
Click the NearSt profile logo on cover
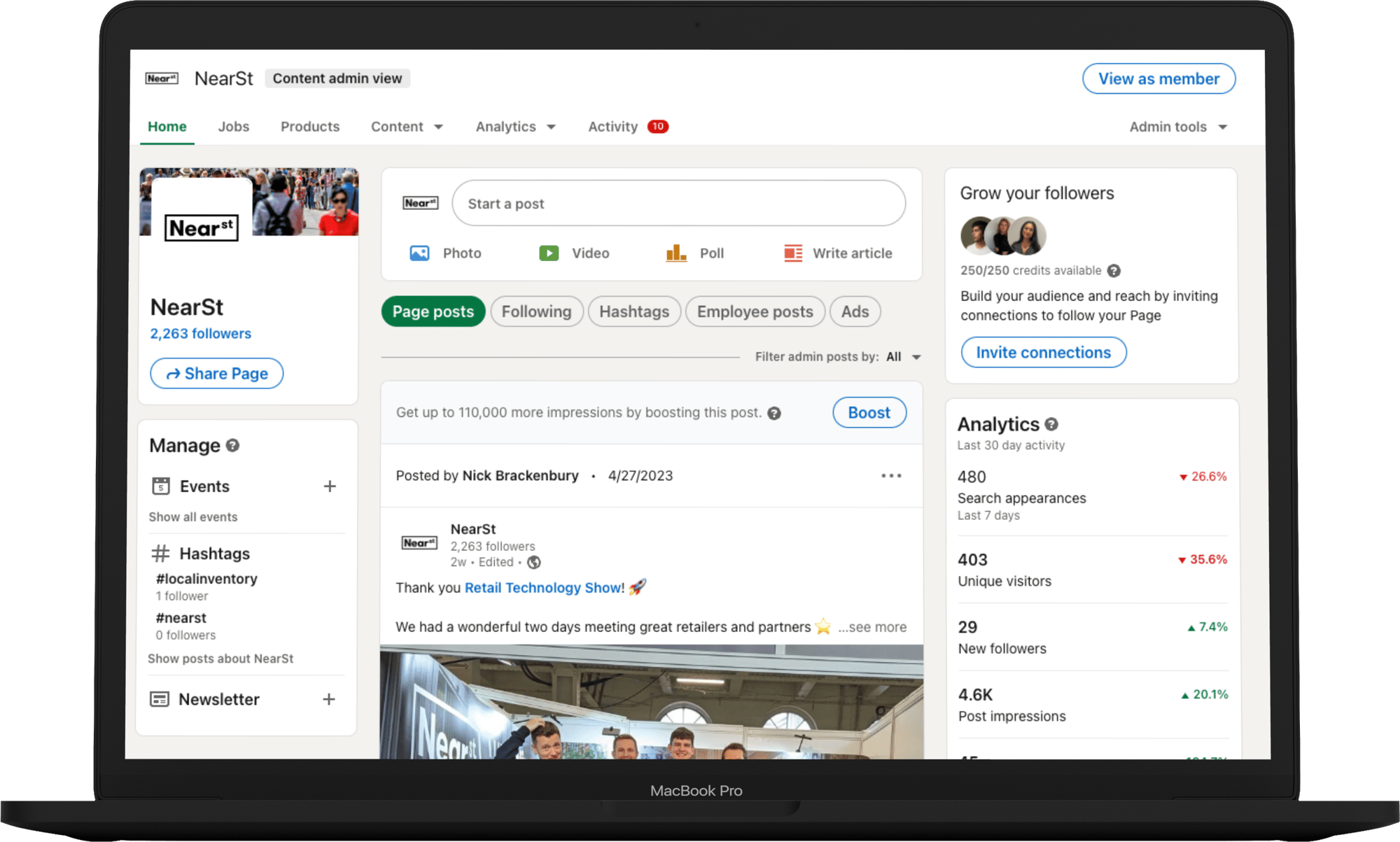[x=202, y=228]
